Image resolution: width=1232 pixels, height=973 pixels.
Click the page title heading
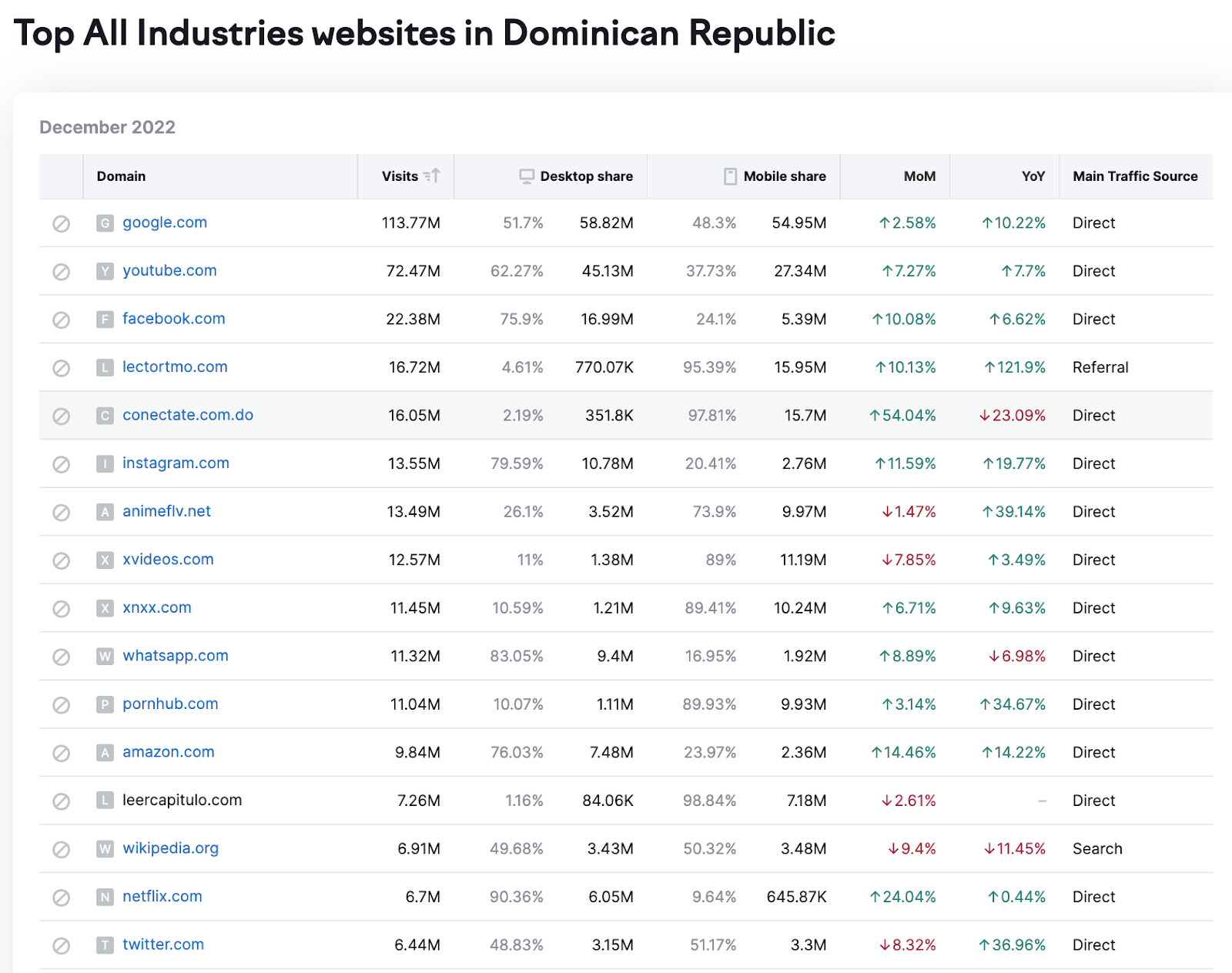point(424,33)
